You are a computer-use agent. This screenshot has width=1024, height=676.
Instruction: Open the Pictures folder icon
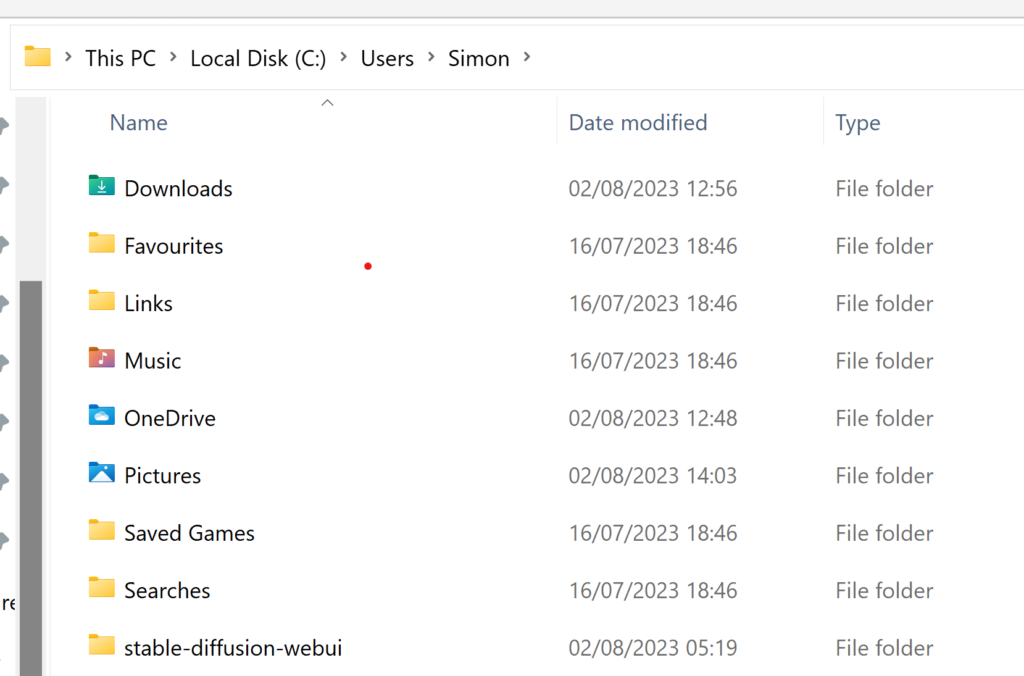tap(100, 474)
